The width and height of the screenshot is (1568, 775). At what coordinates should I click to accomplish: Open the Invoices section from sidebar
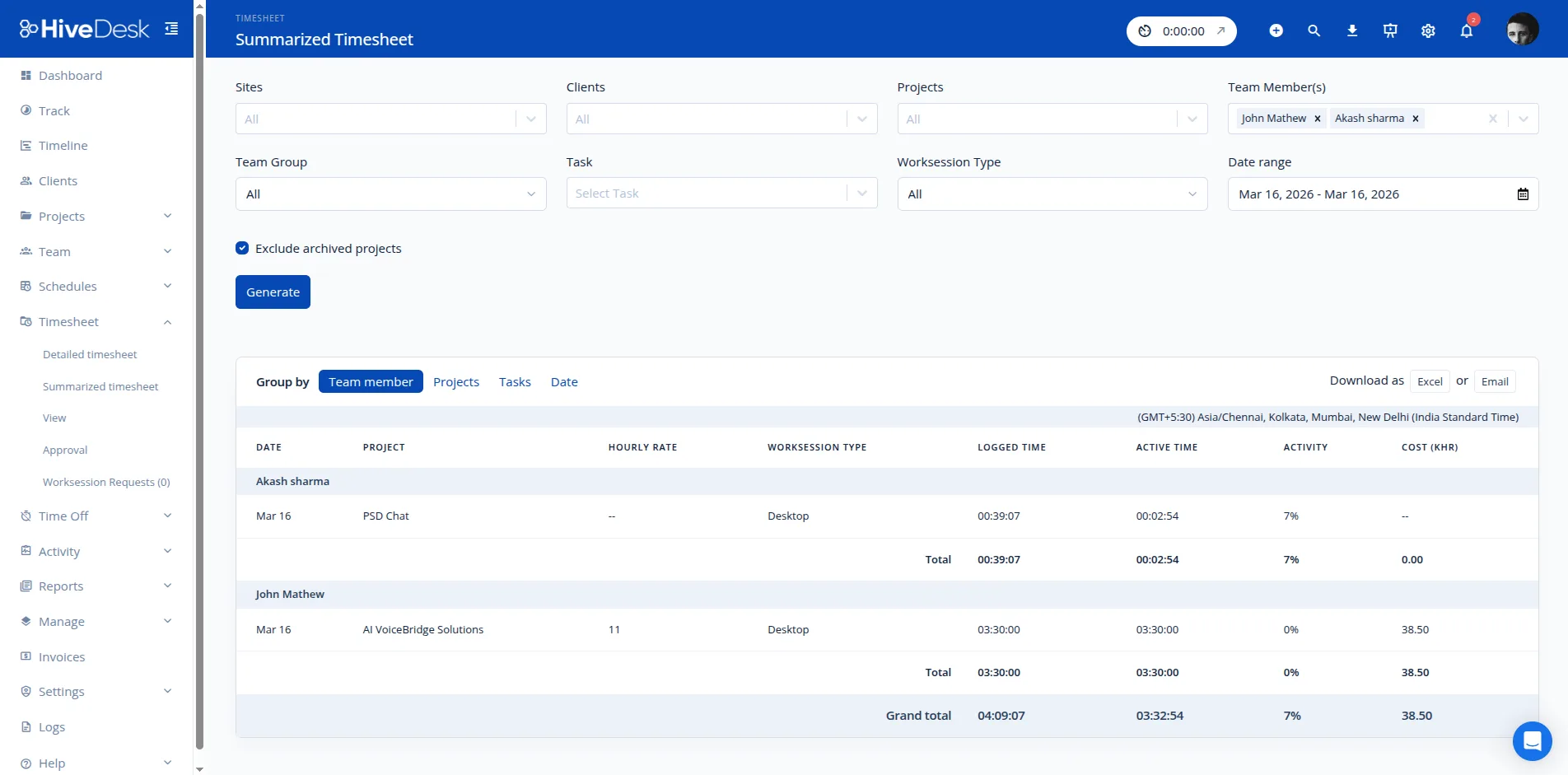pyautogui.click(x=61, y=656)
